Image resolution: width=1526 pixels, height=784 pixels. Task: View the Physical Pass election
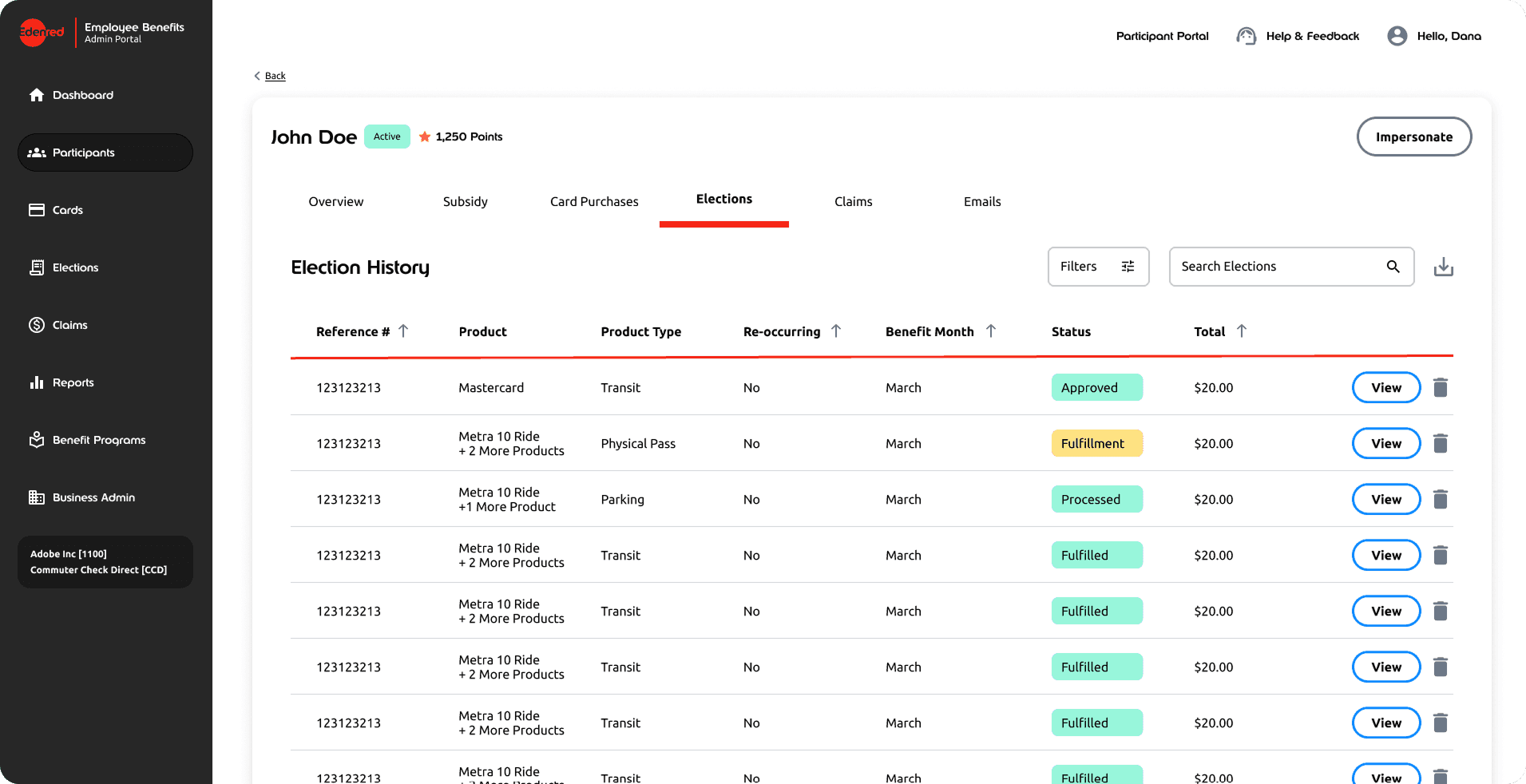click(1386, 443)
